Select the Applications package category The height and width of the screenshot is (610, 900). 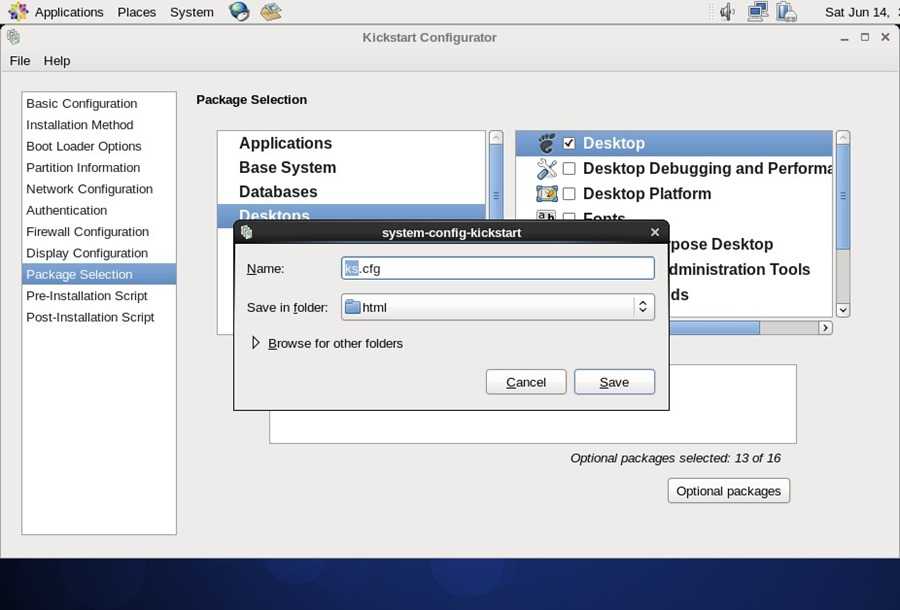351,143
